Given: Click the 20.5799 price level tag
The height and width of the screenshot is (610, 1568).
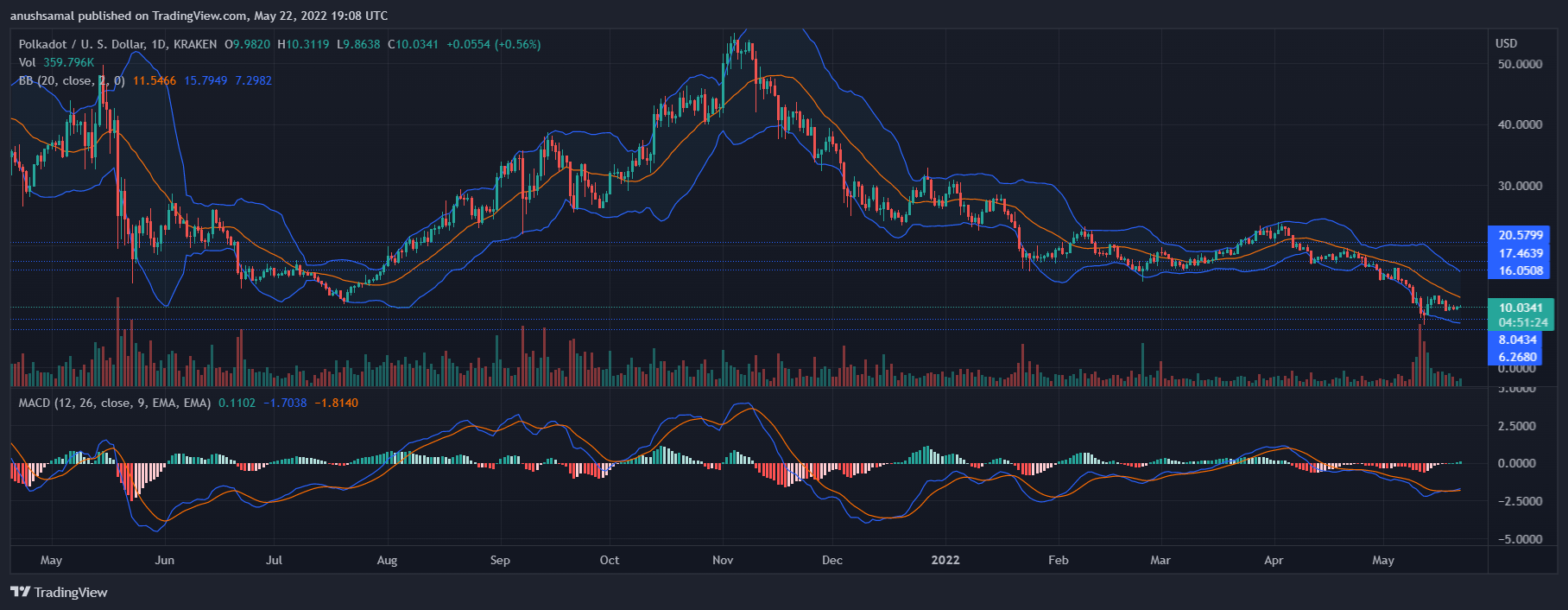Looking at the screenshot, I should 1520,235.
